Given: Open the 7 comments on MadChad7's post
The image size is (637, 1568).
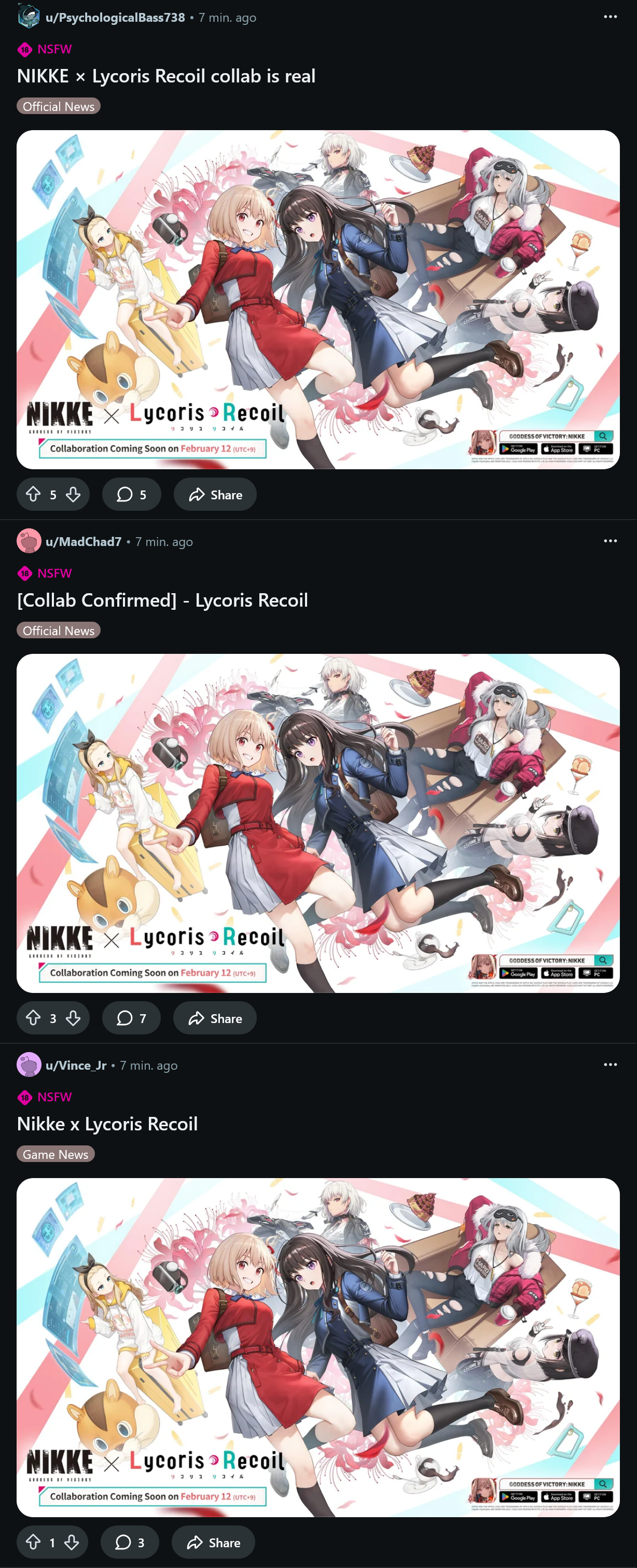Looking at the screenshot, I should coord(132,1018).
